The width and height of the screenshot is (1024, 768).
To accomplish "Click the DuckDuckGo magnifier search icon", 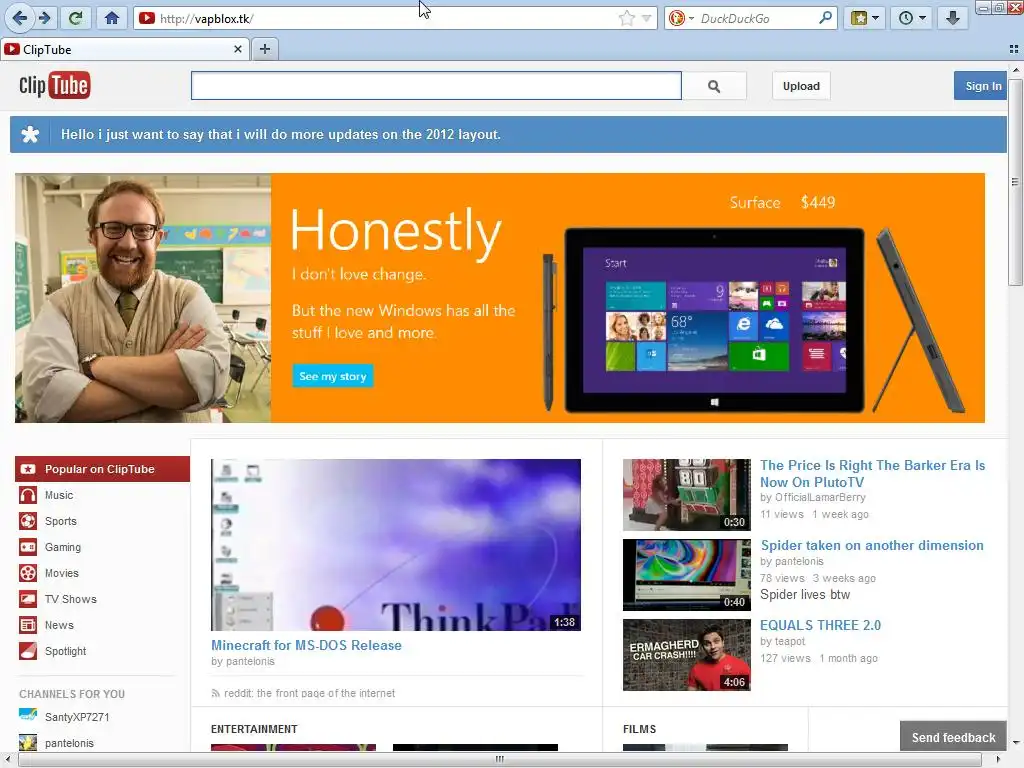I will point(826,18).
